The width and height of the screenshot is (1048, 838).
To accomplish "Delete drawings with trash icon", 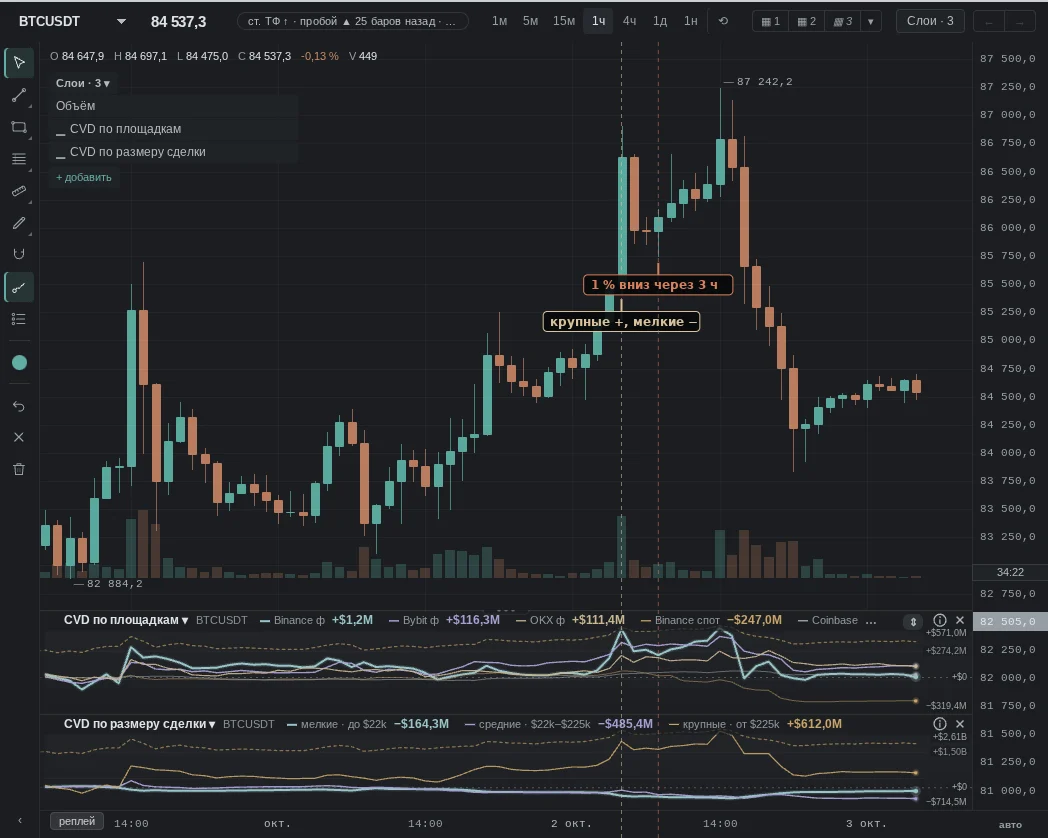I will click(19, 469).
